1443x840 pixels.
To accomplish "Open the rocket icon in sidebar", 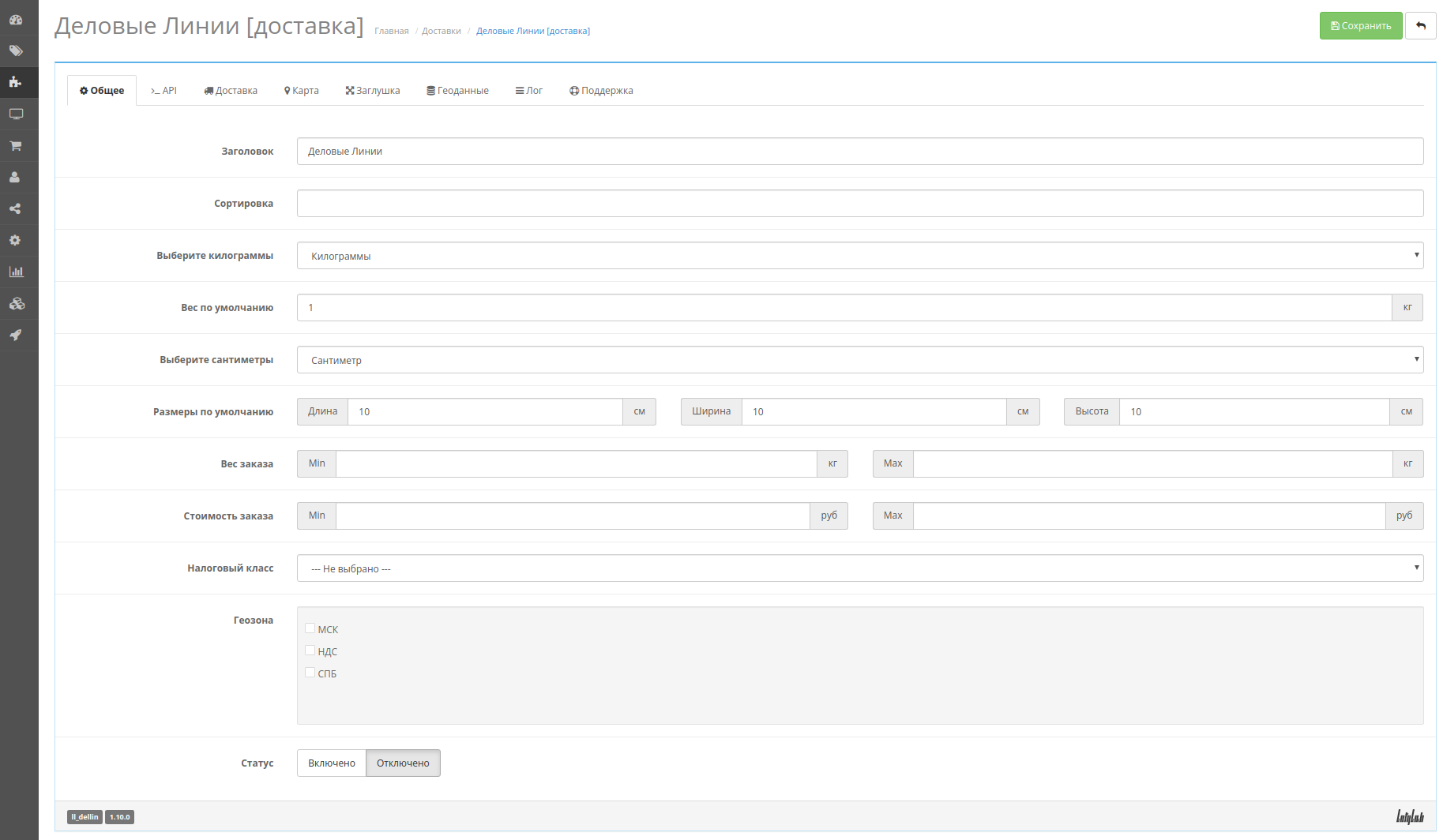I will point(16,335).
